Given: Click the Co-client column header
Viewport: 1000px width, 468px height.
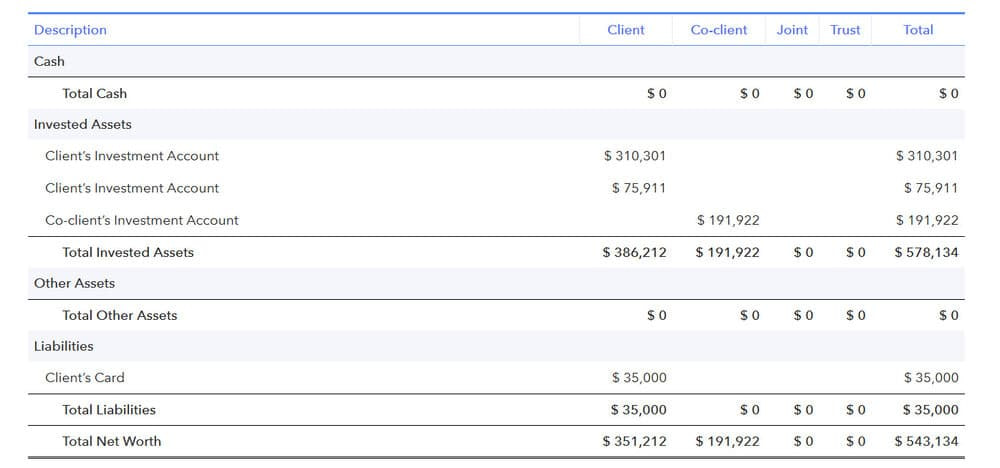Looking at the screenshot, I should pos(718,30).
